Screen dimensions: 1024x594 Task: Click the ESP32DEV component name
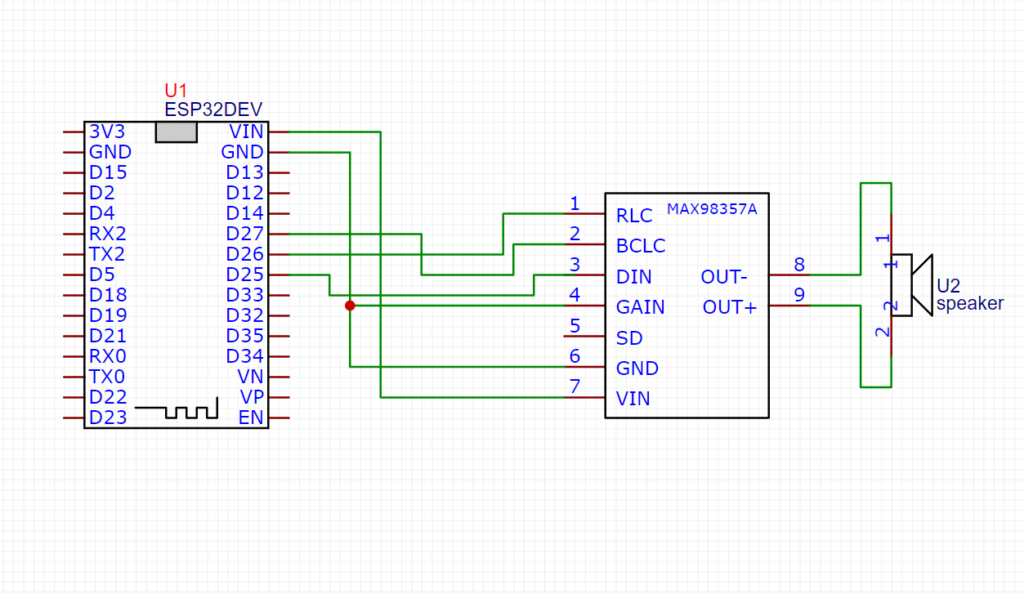pos(213,109)
